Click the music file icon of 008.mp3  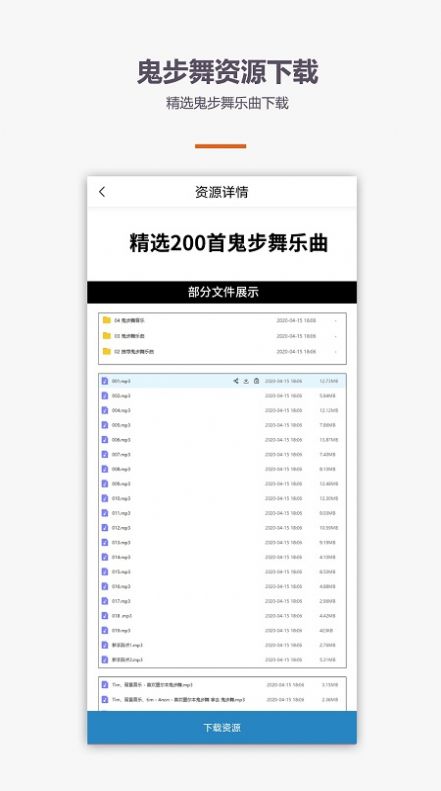(105, 469)
